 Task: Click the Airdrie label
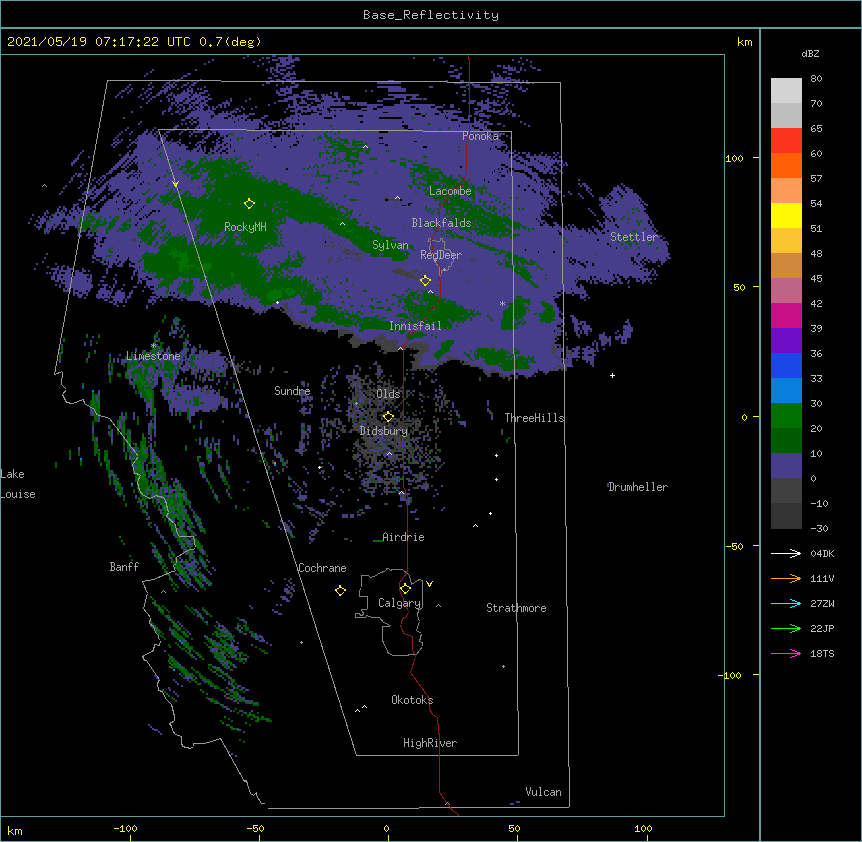click(x=403, y=537)
